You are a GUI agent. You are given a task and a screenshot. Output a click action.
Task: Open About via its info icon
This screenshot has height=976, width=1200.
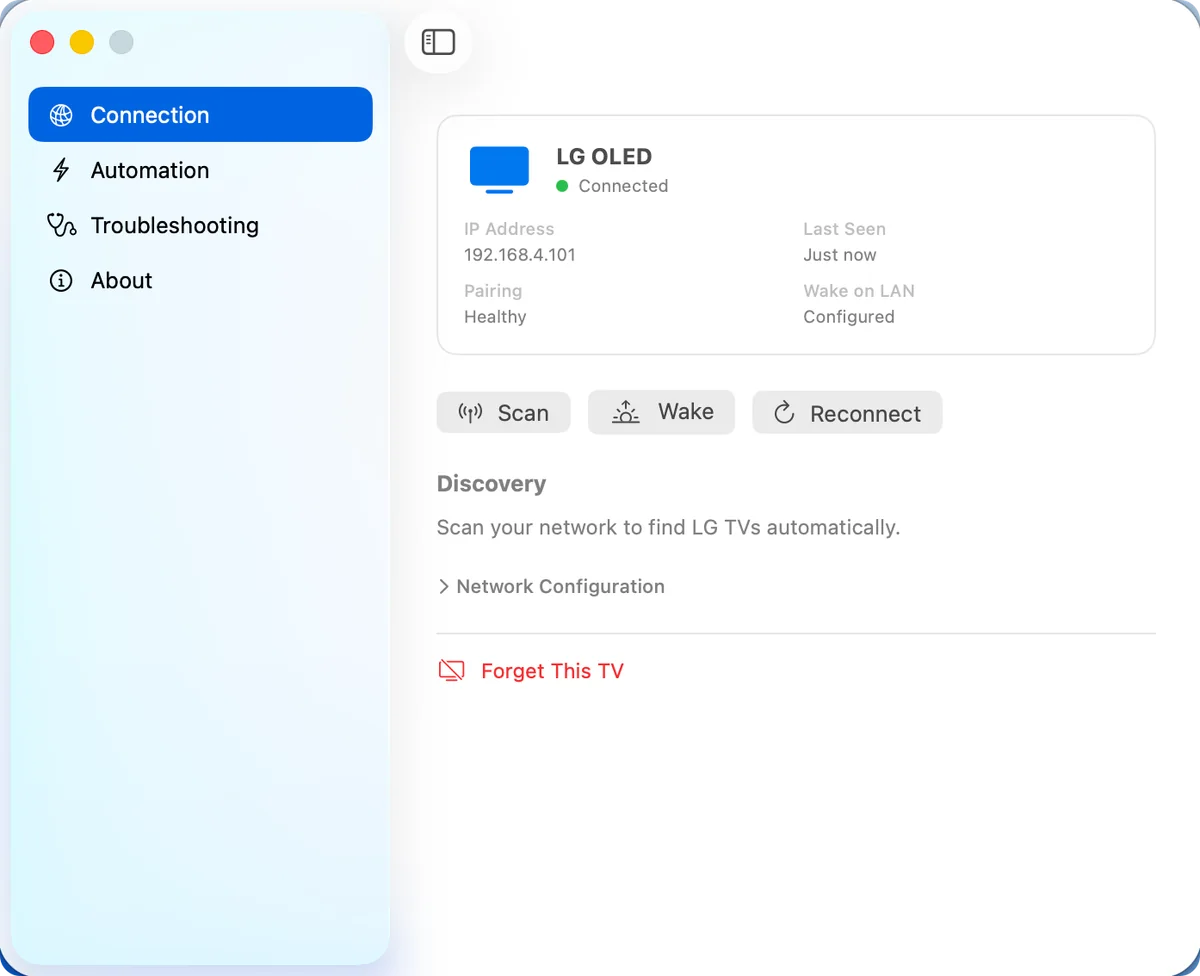tap(61, 280)
